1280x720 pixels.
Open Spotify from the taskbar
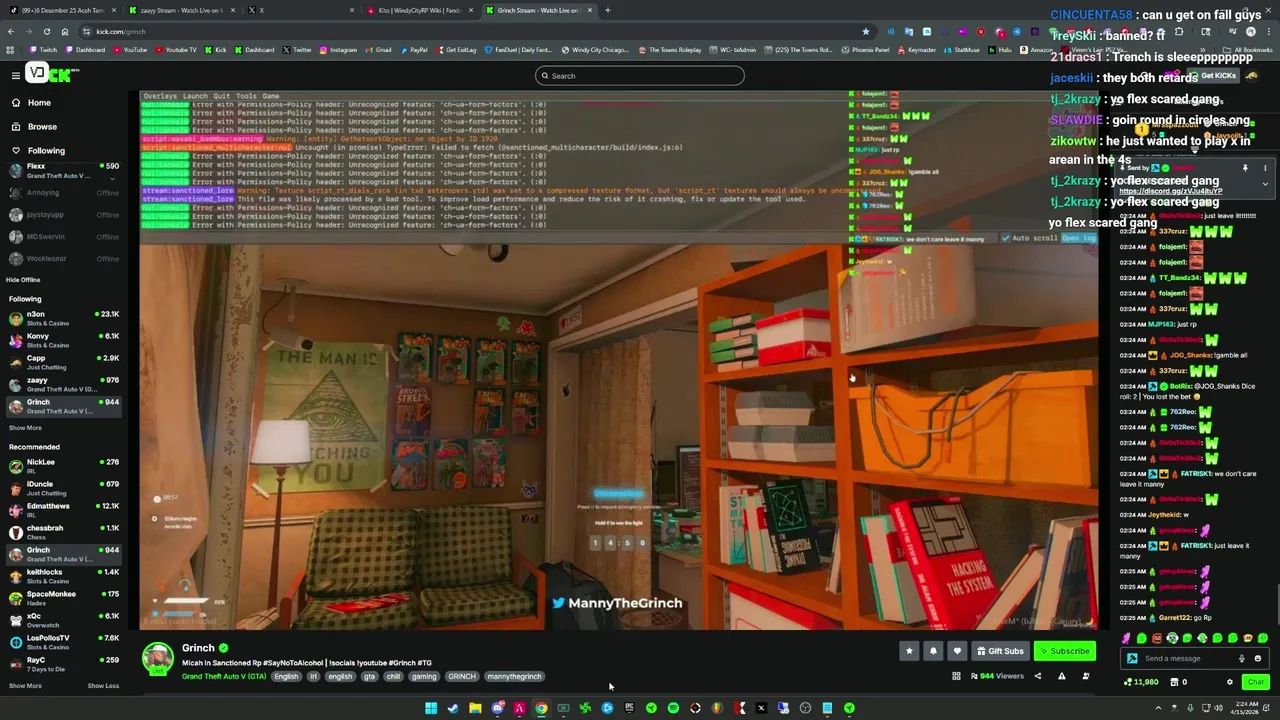coord(673,708)
